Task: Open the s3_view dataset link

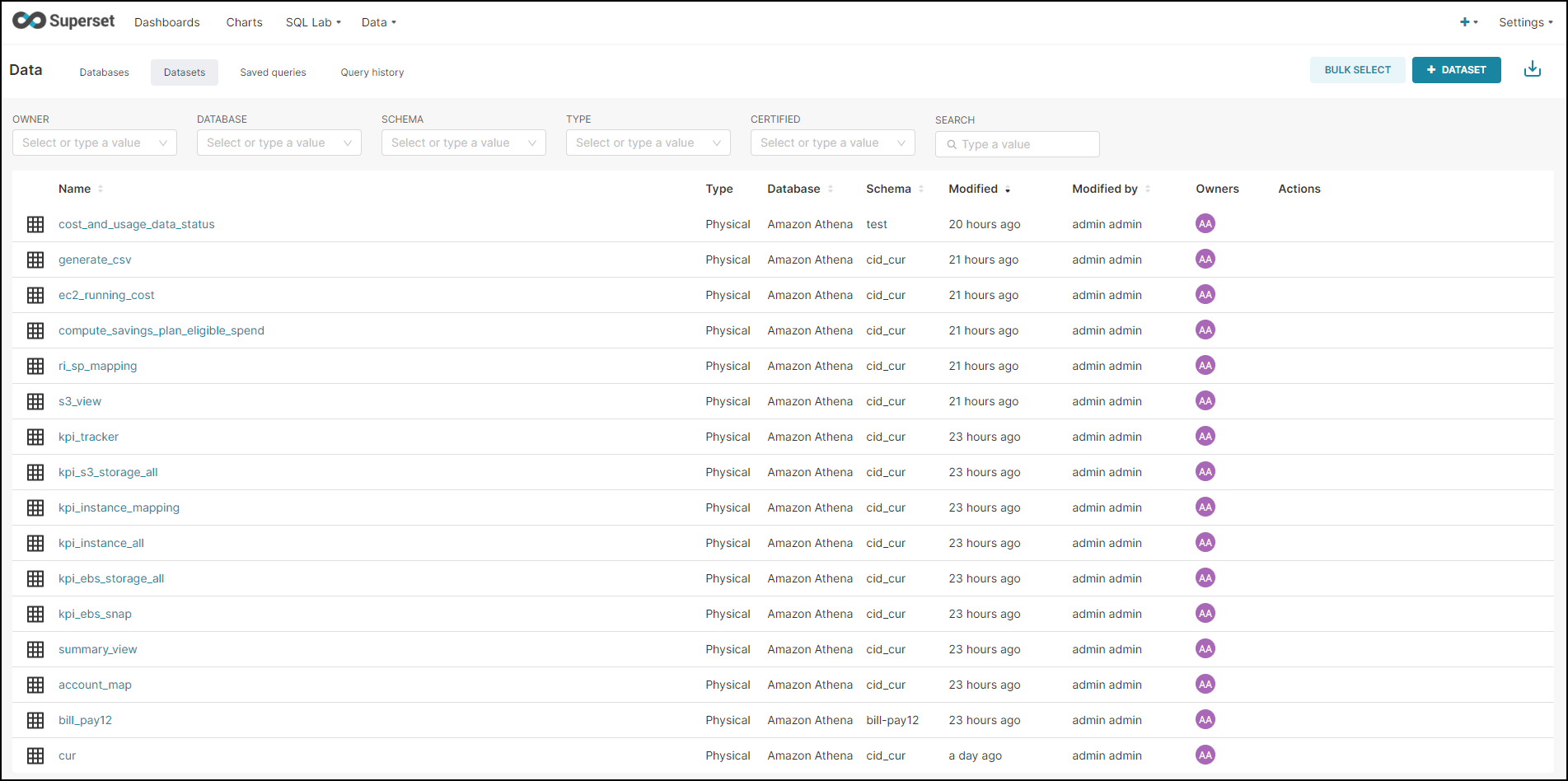Action: pos(80,401)
